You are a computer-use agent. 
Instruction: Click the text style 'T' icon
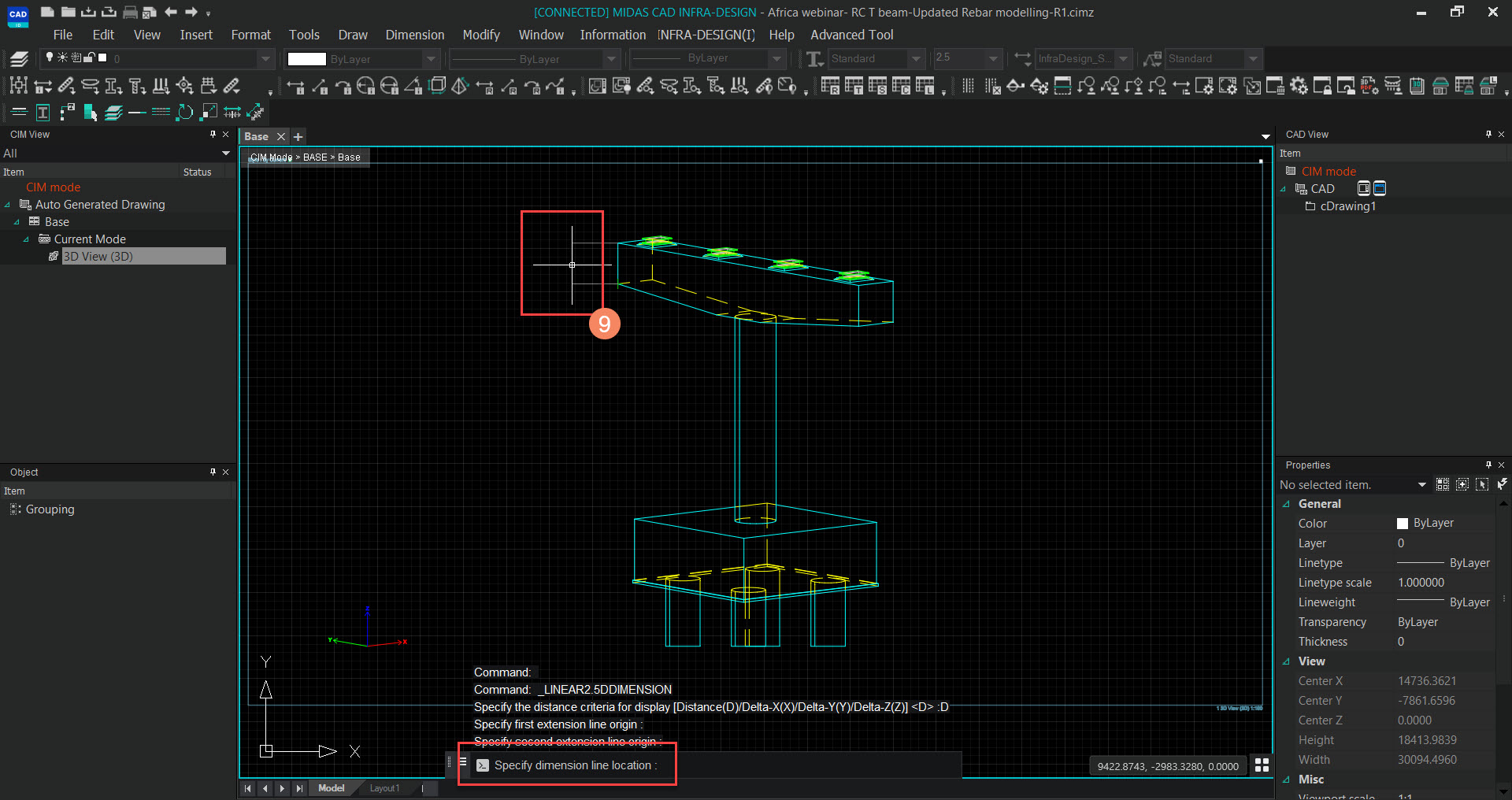point(815,58)
